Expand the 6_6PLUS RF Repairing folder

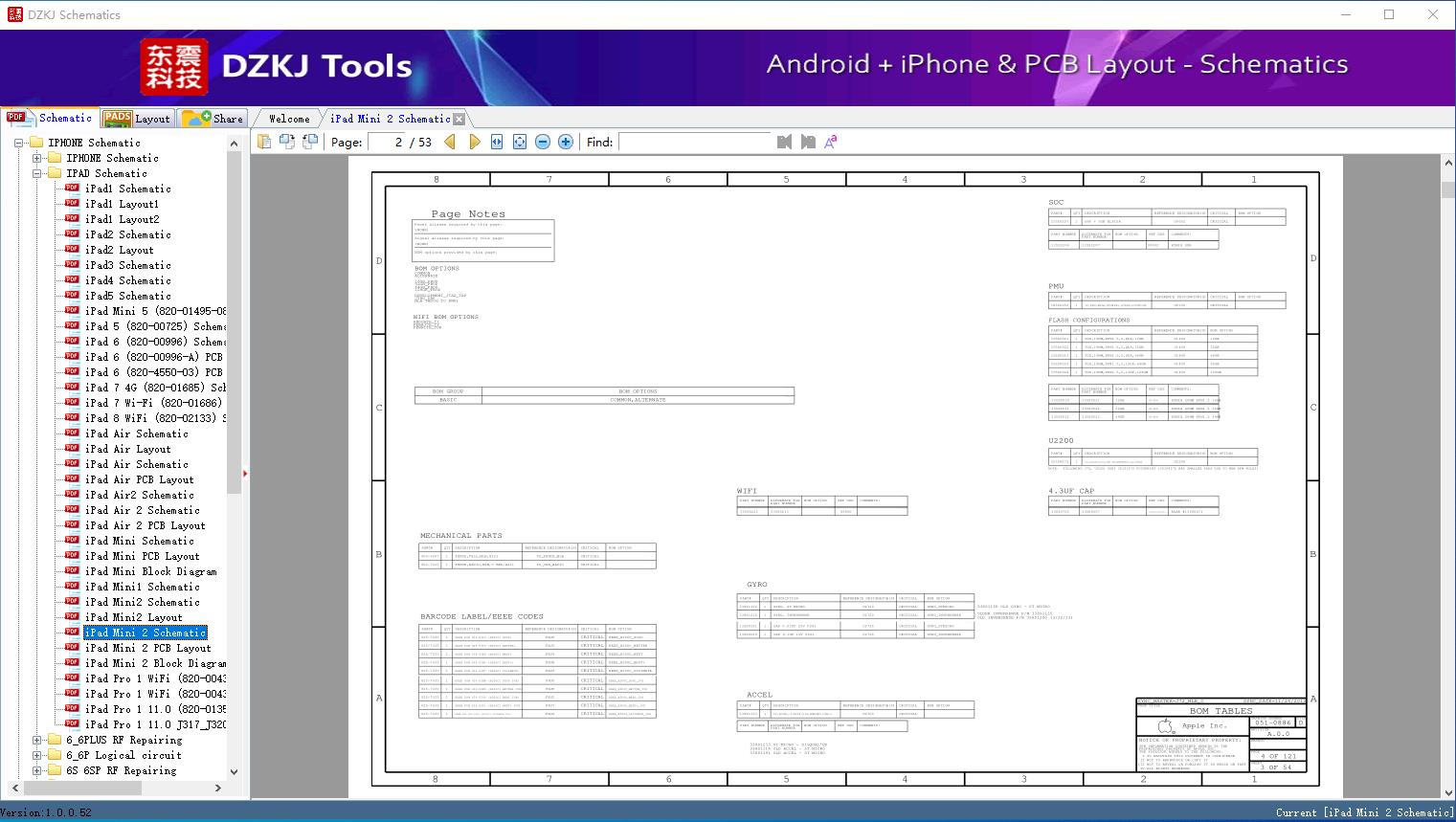click(36, 740)
